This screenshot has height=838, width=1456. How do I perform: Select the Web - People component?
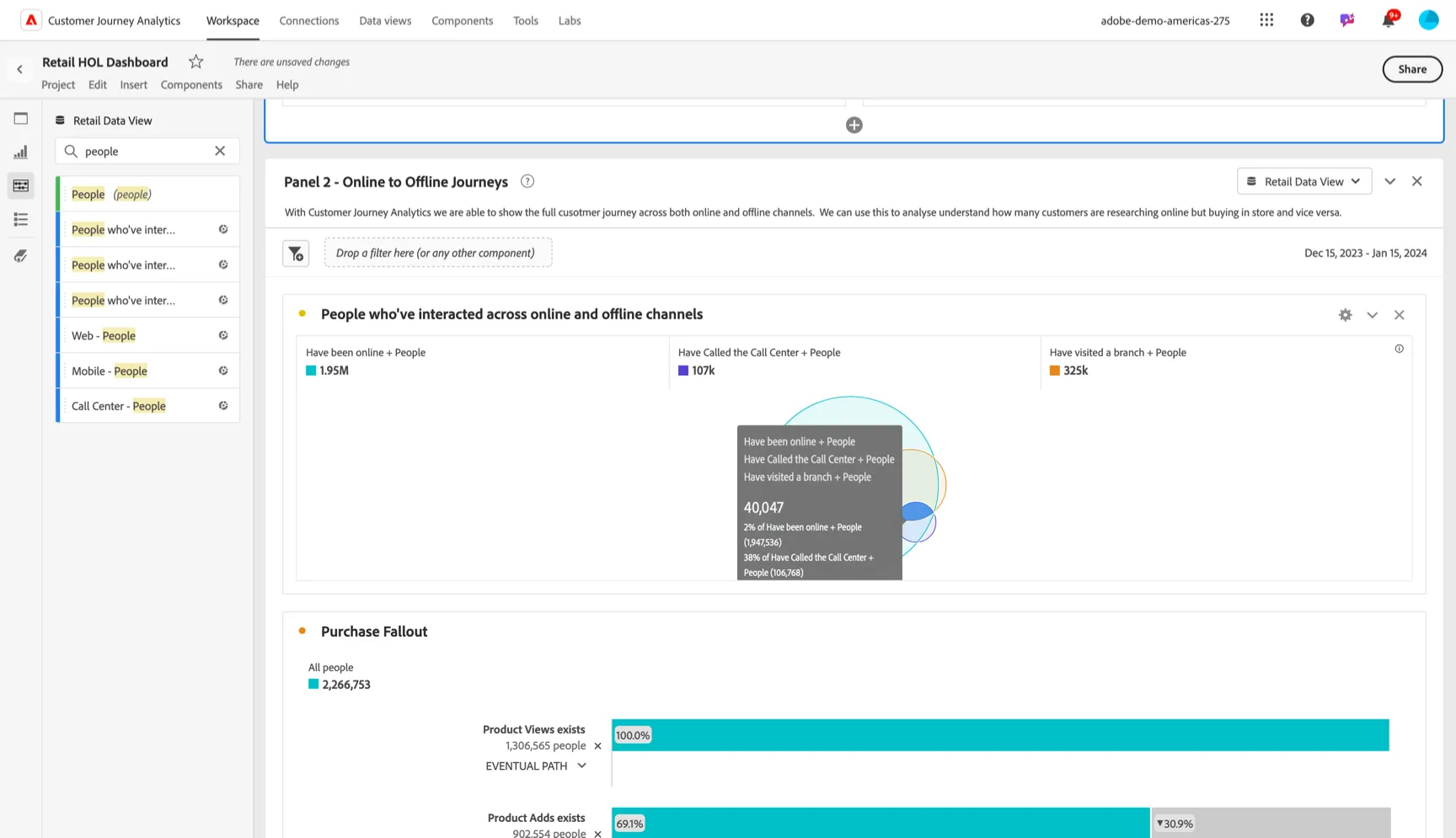[x=148, y=335]
